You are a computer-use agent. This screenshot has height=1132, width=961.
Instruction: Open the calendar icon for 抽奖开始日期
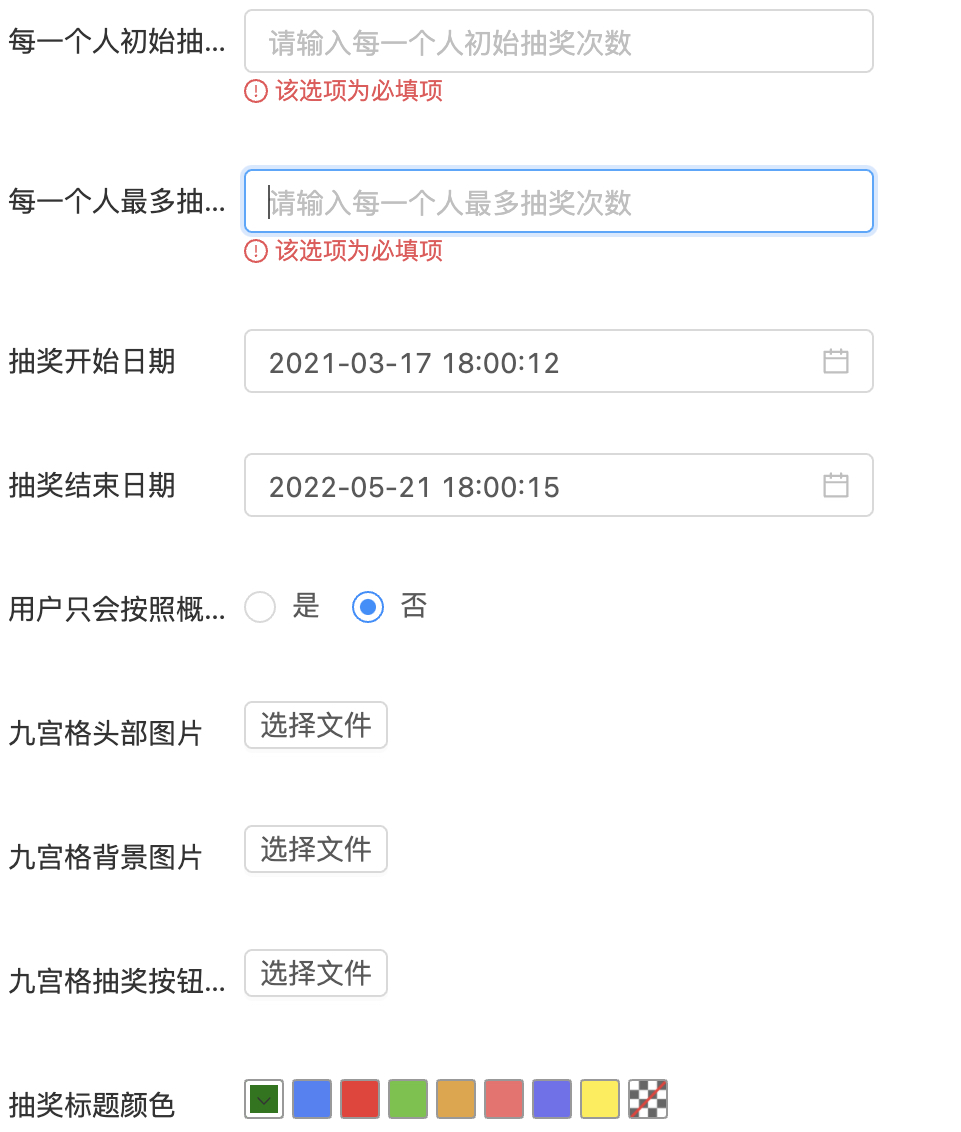[x=838, y=361]
